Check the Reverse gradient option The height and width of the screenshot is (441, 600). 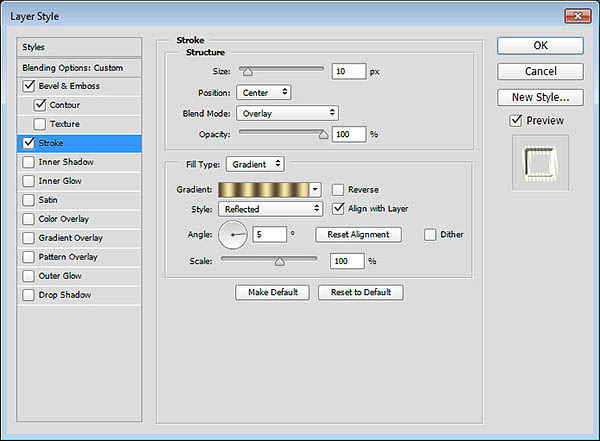338,189
